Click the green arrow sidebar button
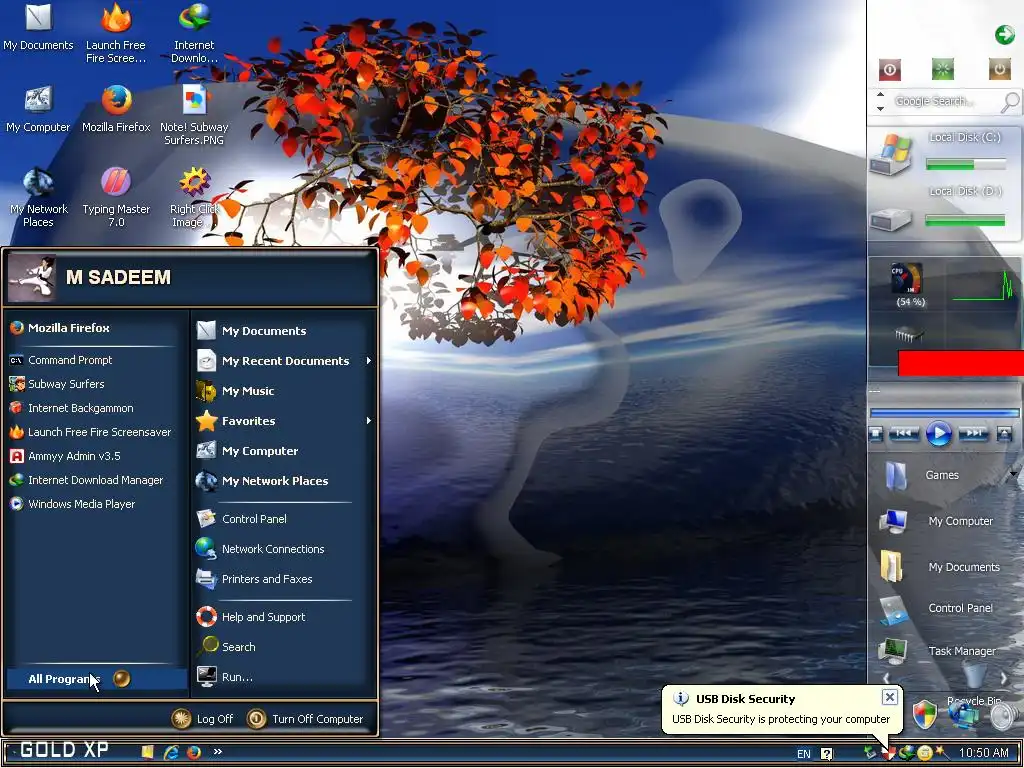Viewport: 1024px width, 768px height. point(1004,35)
